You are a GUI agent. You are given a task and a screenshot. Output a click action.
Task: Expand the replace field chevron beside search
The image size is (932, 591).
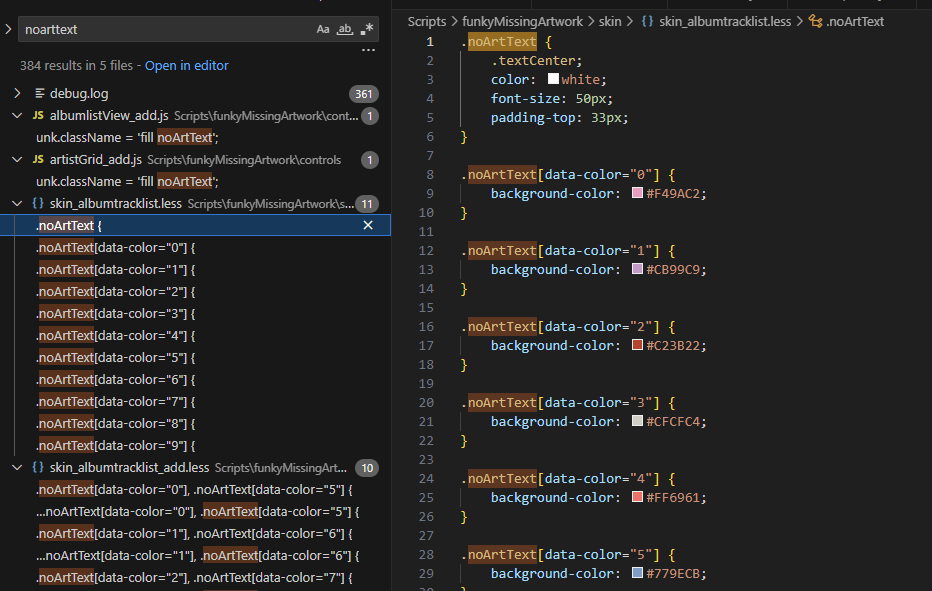(x=8, y=30)
